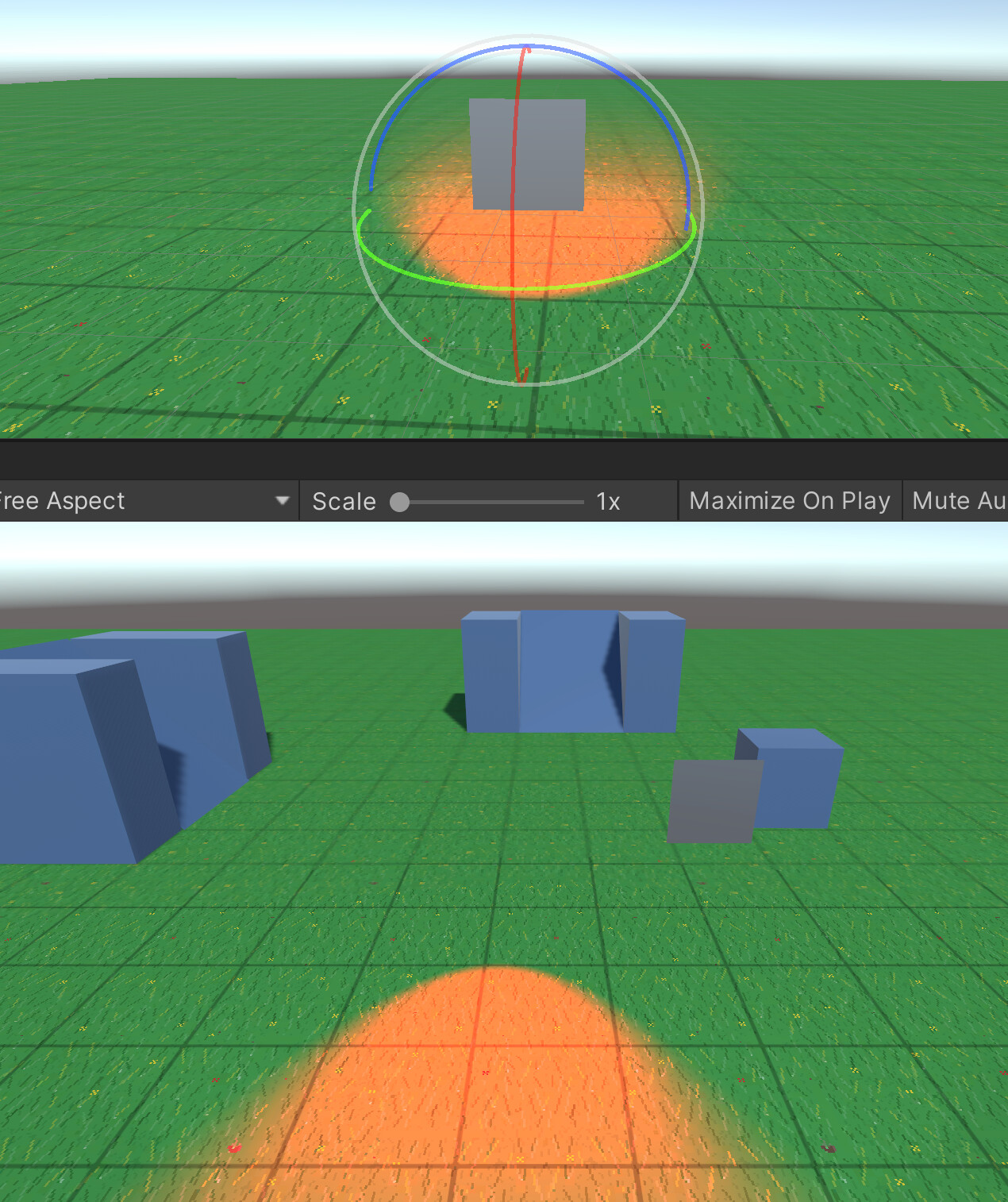This screenshot has height=1202, width=1008.
Task: Expand the aspect ratio list via its arrow
Action: (283, 500)
